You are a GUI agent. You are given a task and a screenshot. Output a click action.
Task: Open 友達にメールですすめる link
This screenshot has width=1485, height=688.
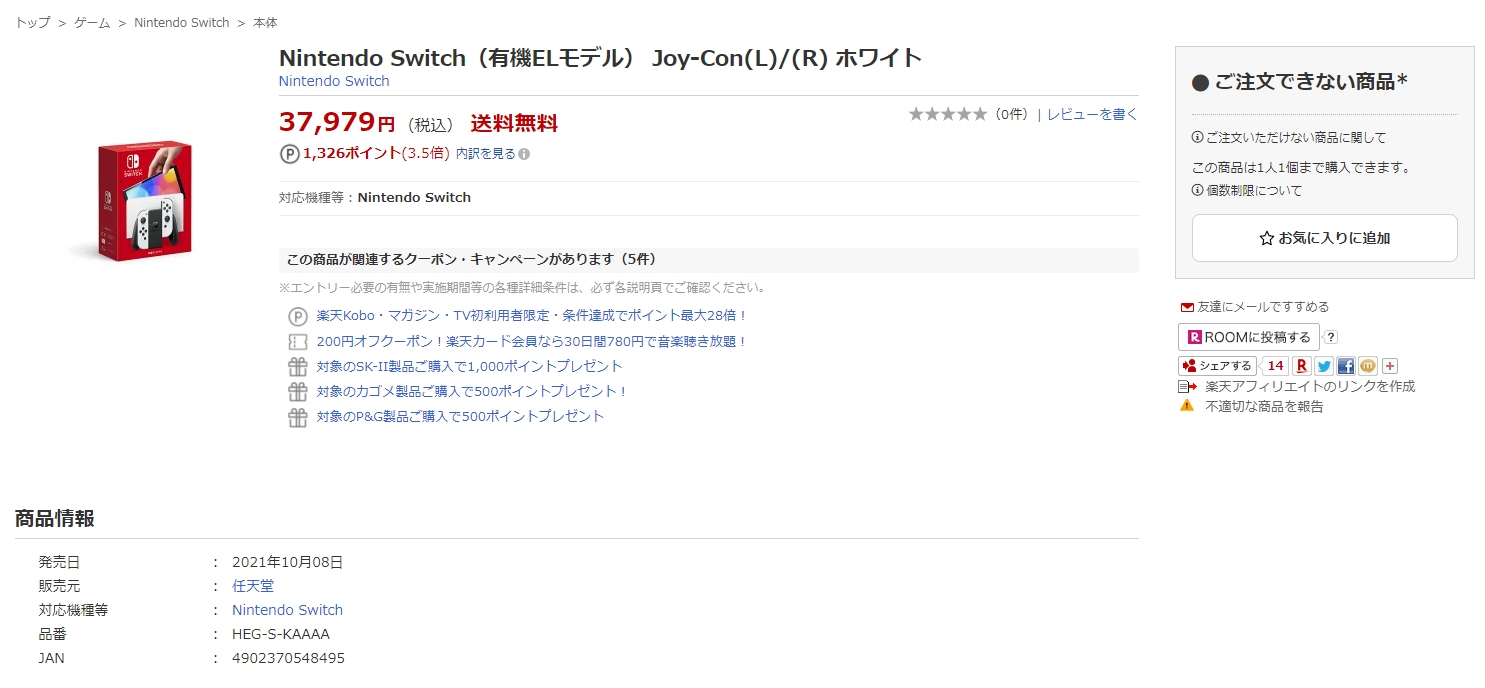[x=1263, y=307]
